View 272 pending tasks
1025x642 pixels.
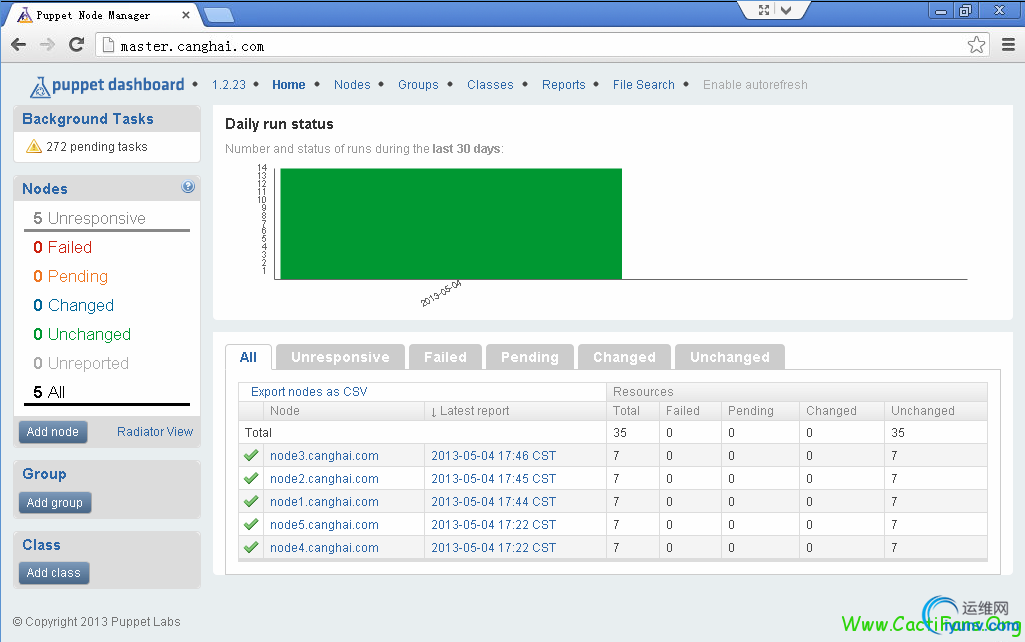click(97, 146)
